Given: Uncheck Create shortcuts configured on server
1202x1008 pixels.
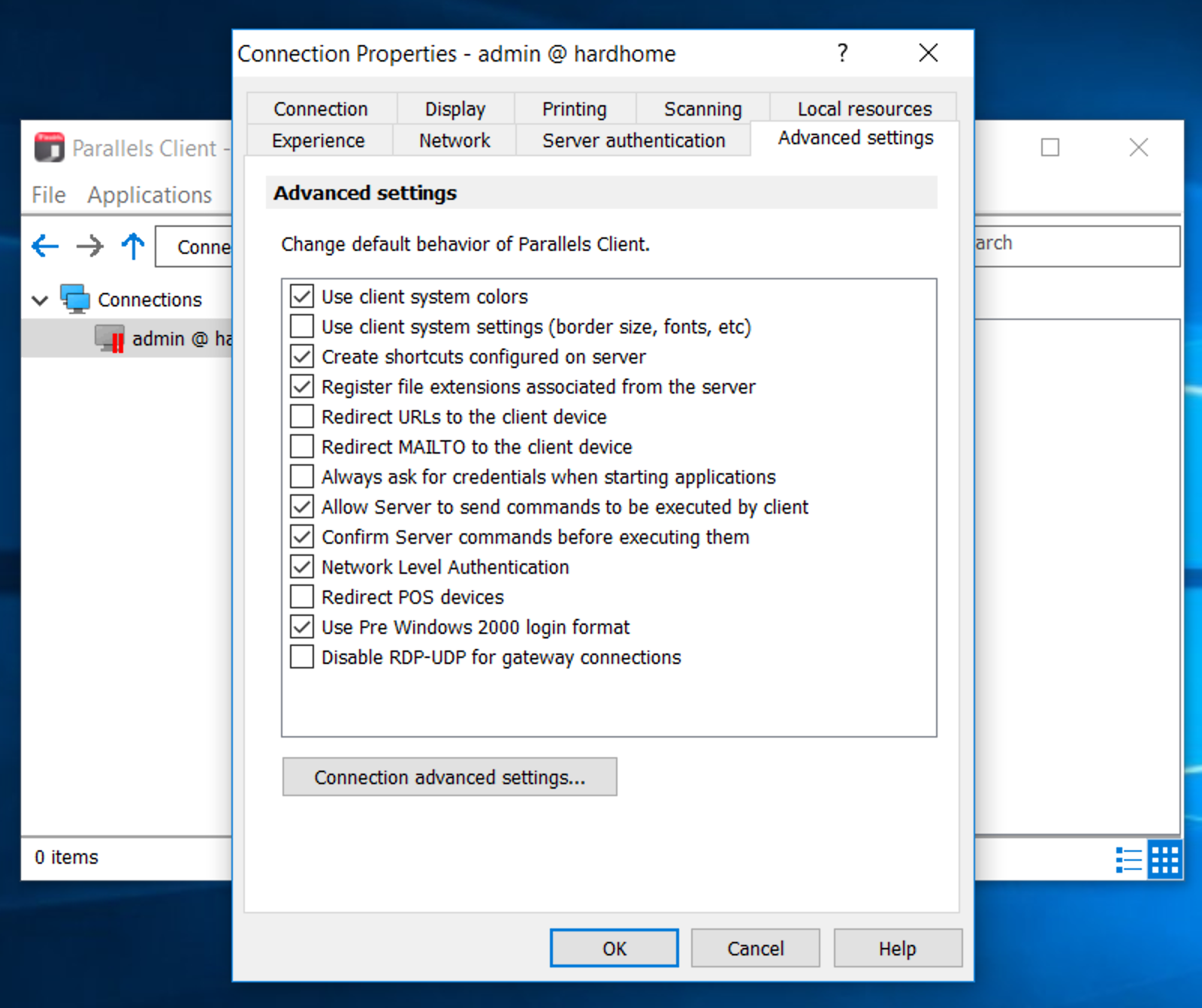Looking at the screenshot, I should pyautogui.click(x=302, y=357).
